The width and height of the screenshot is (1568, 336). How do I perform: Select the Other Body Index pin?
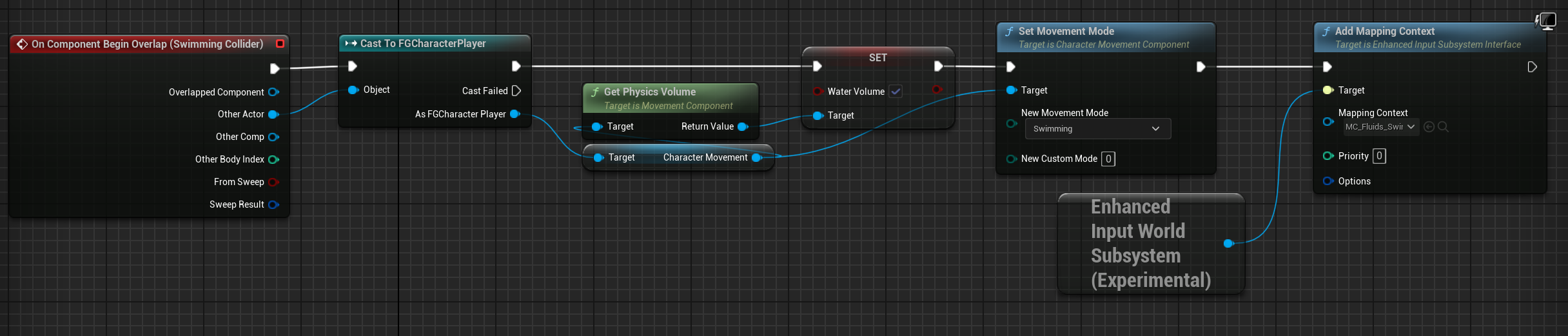coord(273,159)
